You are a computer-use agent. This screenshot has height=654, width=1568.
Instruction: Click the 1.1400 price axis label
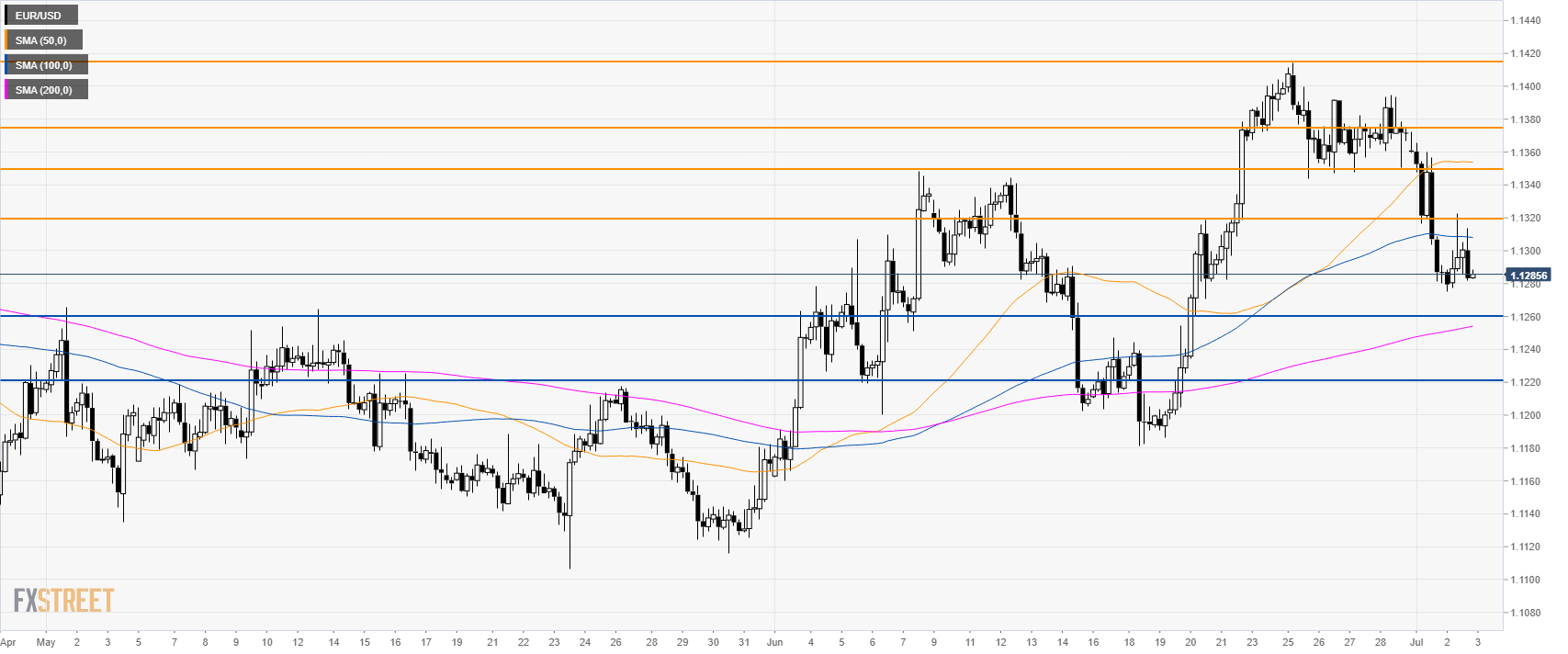tap(1526, 86)
